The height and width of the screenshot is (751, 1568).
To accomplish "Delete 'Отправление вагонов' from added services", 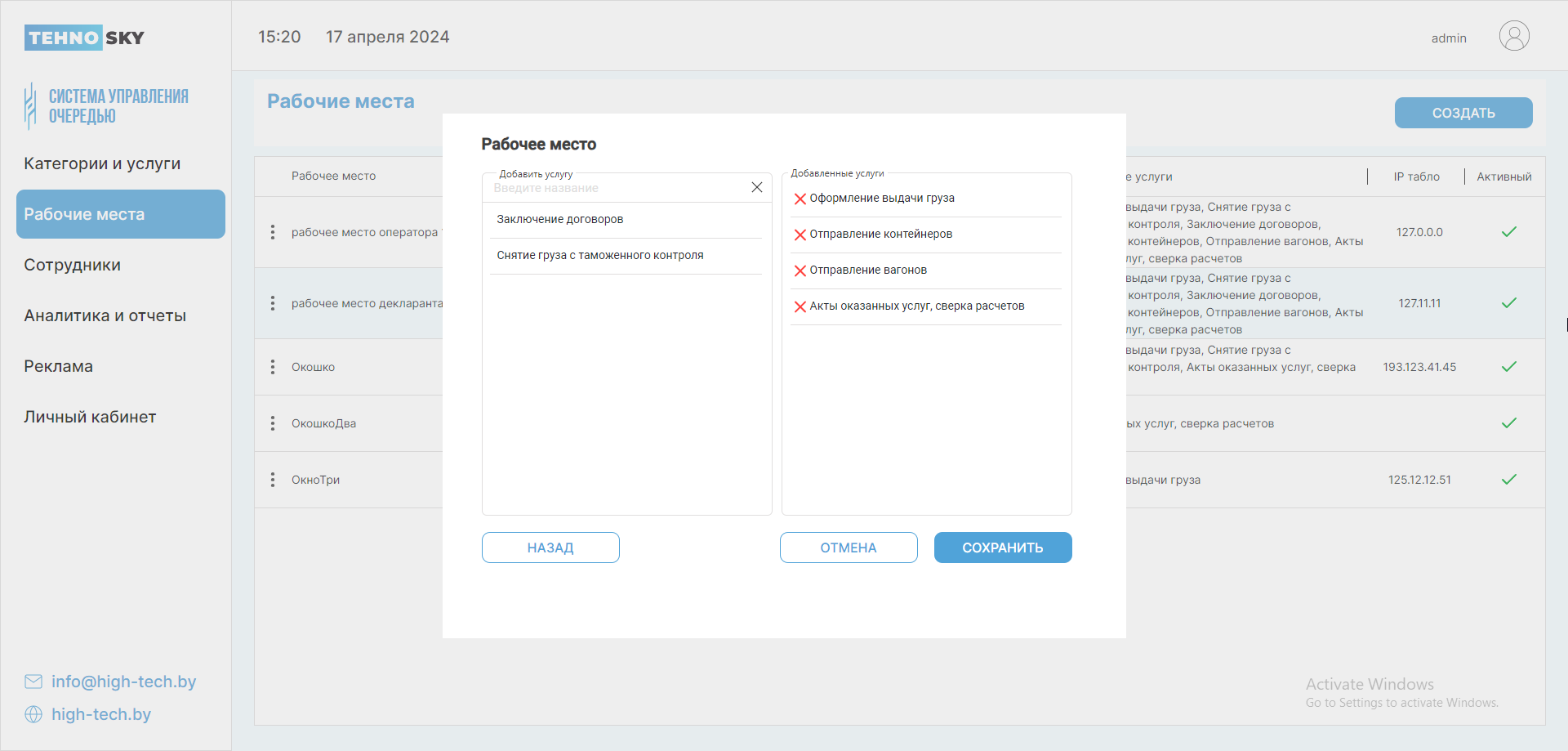I will click(x=800, y=270).
